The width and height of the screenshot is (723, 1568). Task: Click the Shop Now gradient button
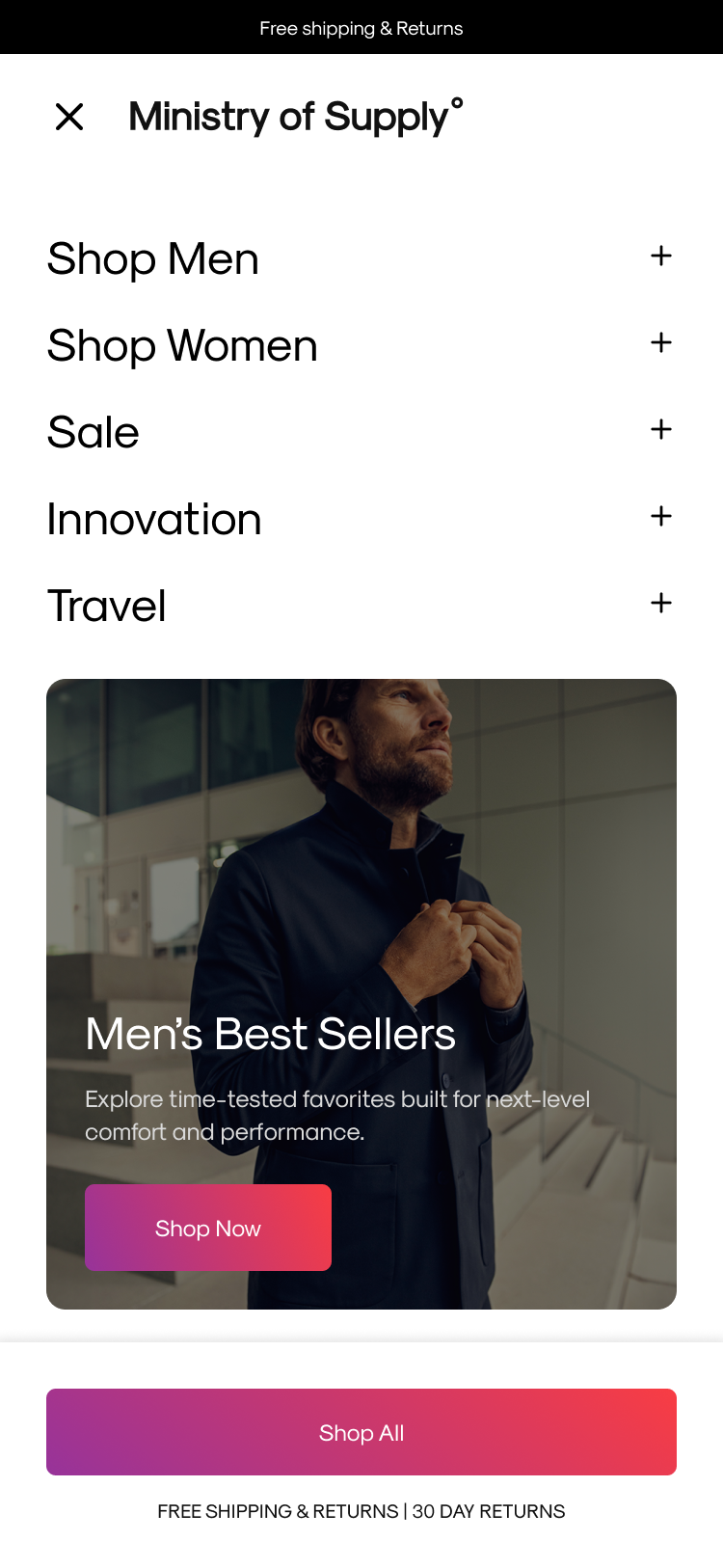point(208,1228)
